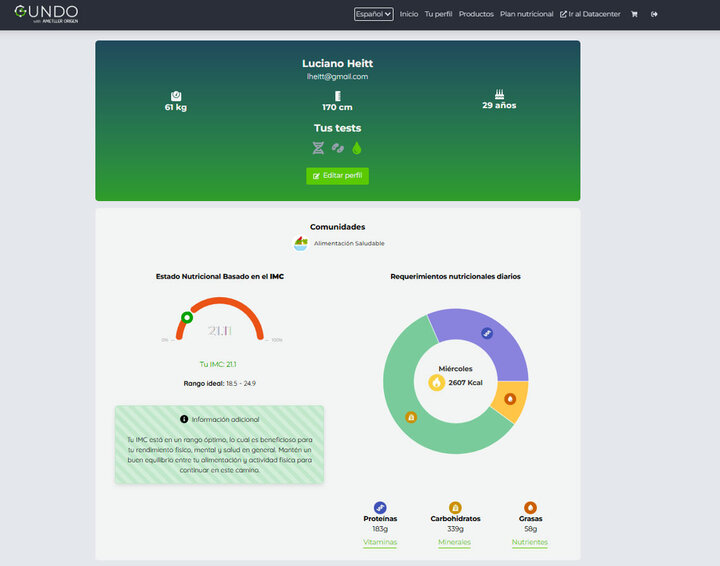Open the Ir al Datacenter link

[590, 14]
